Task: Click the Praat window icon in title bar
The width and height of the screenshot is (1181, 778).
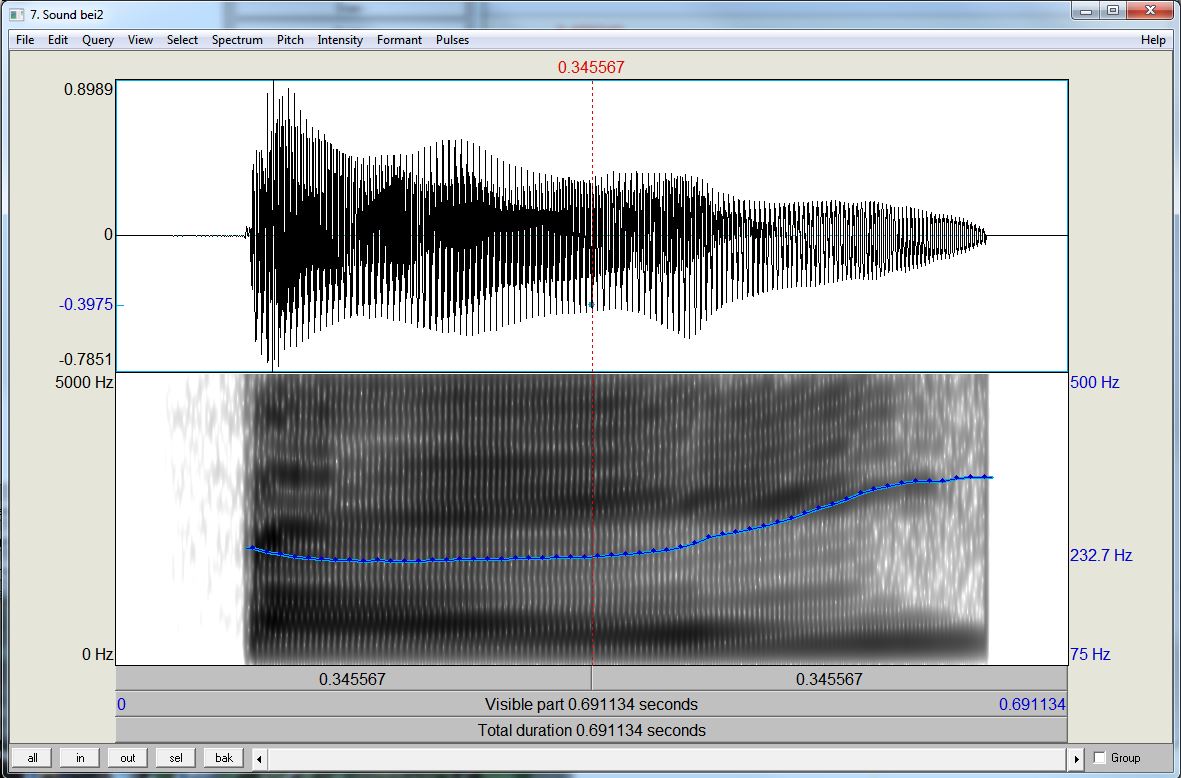Action: [x=17, y=14]
